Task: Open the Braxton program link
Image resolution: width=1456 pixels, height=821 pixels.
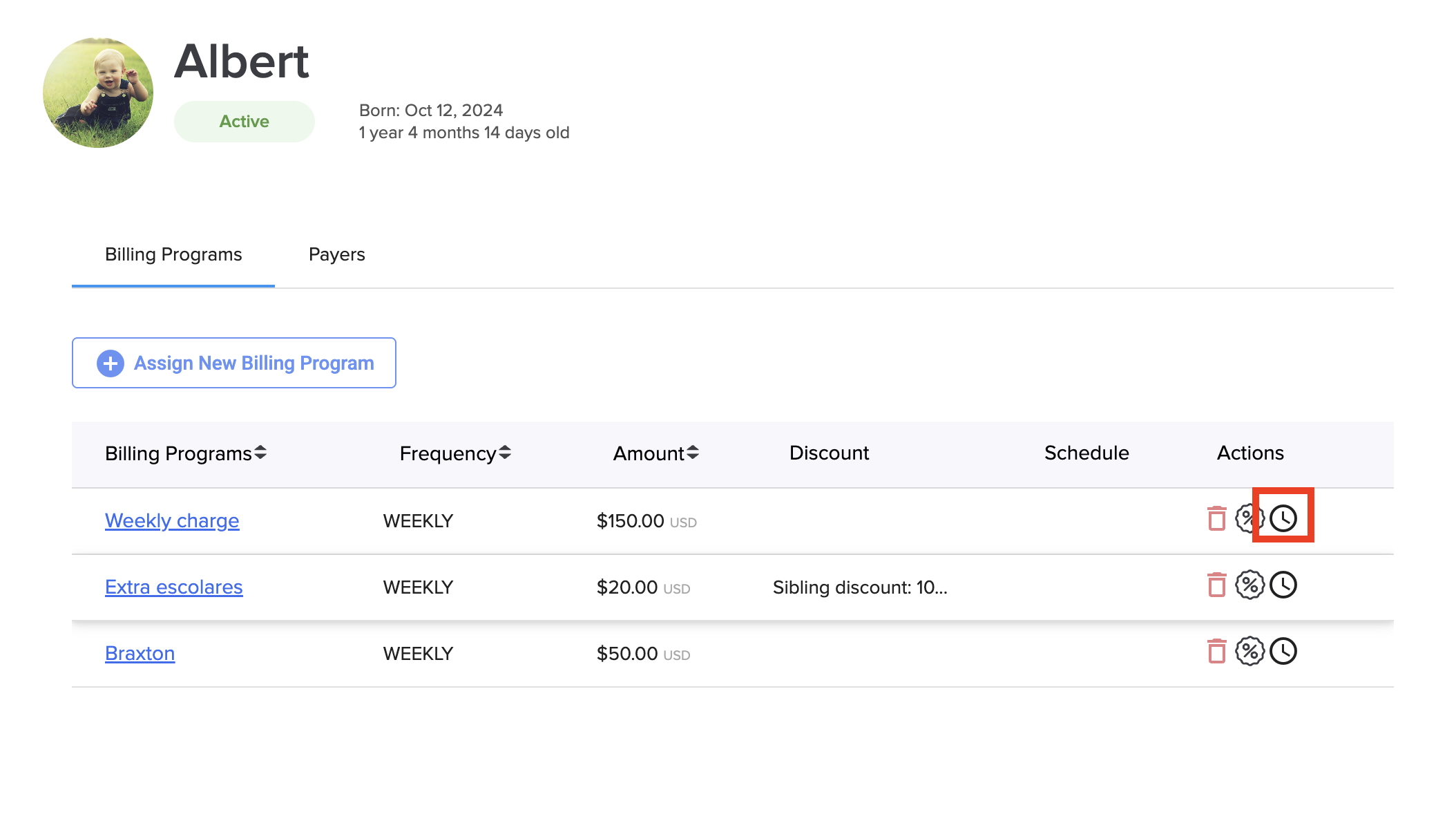Action: [x=140, y=653]
